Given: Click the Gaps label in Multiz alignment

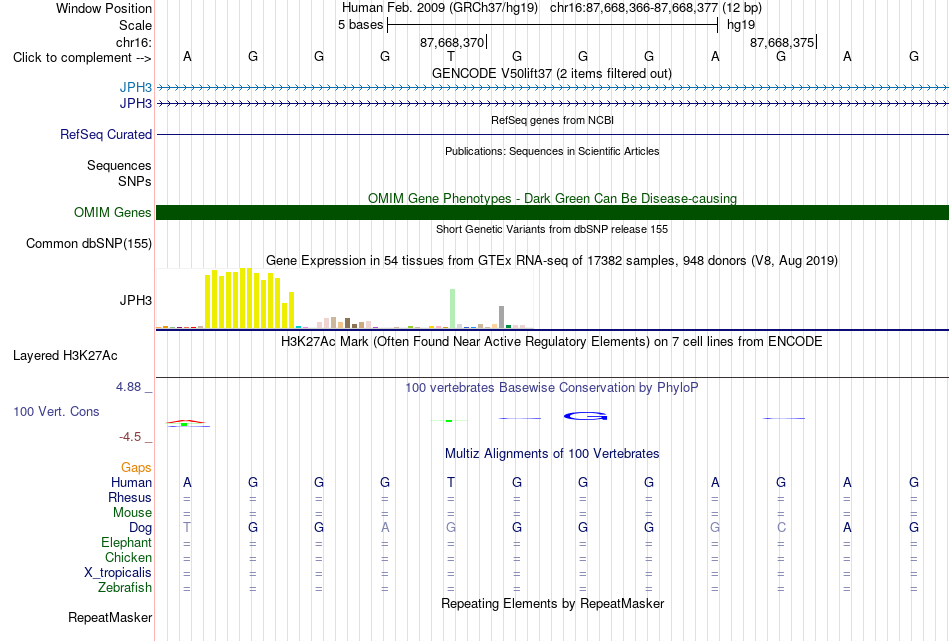Looking at the screenshot, I should coord(136,467).
